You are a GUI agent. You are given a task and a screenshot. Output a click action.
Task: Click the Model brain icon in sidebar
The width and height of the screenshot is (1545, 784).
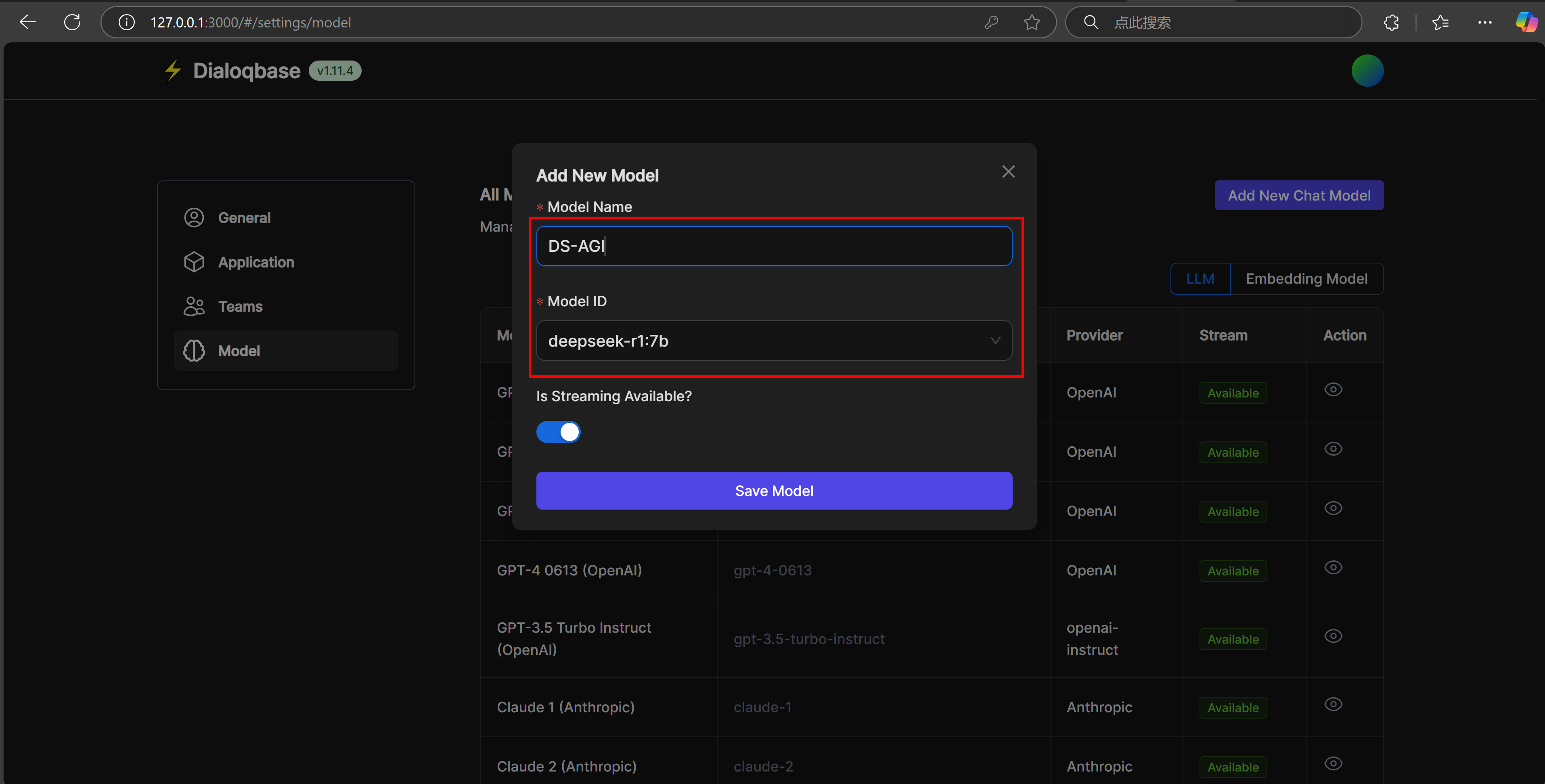pyautogui.click(x=194, y=351)
